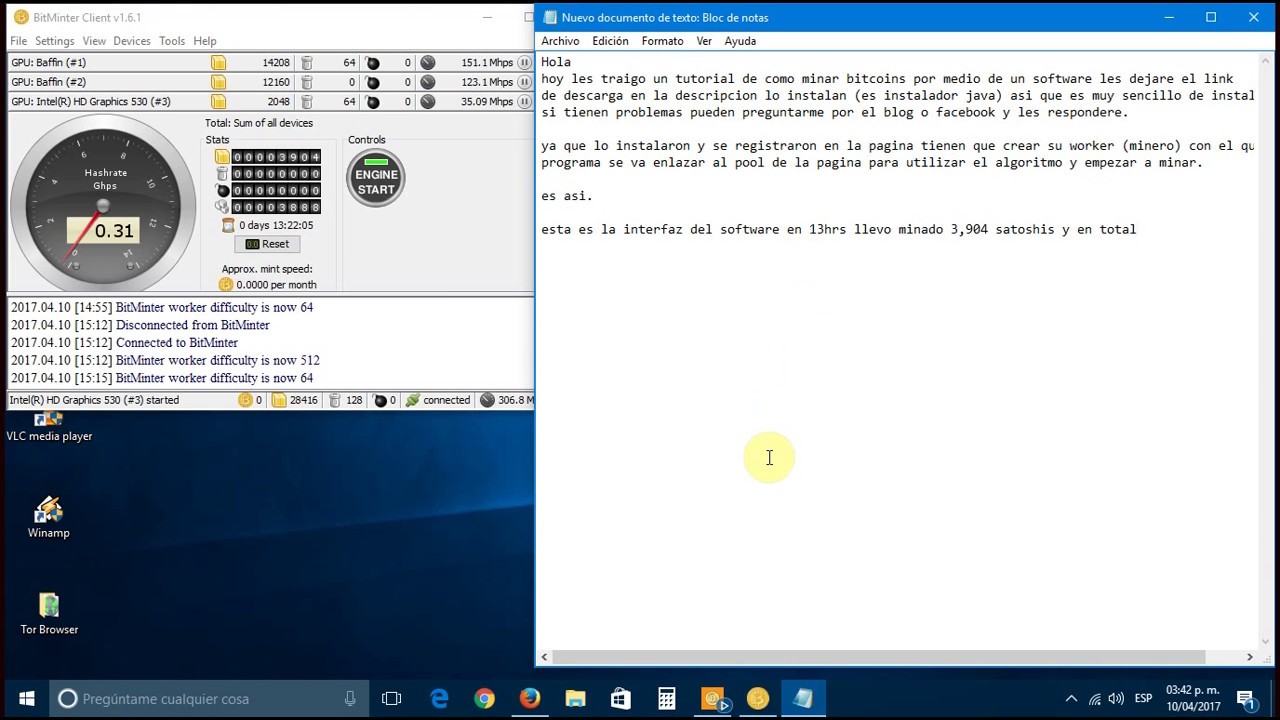1280x720 pixels.
Task: Click the Hashrate gauge dial
Action: click(x=103, y=204)
